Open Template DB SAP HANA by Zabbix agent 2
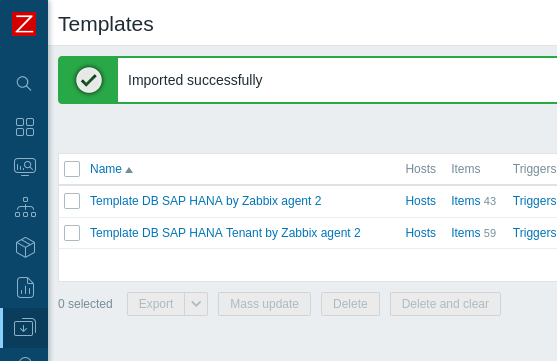 coord(206,201)
